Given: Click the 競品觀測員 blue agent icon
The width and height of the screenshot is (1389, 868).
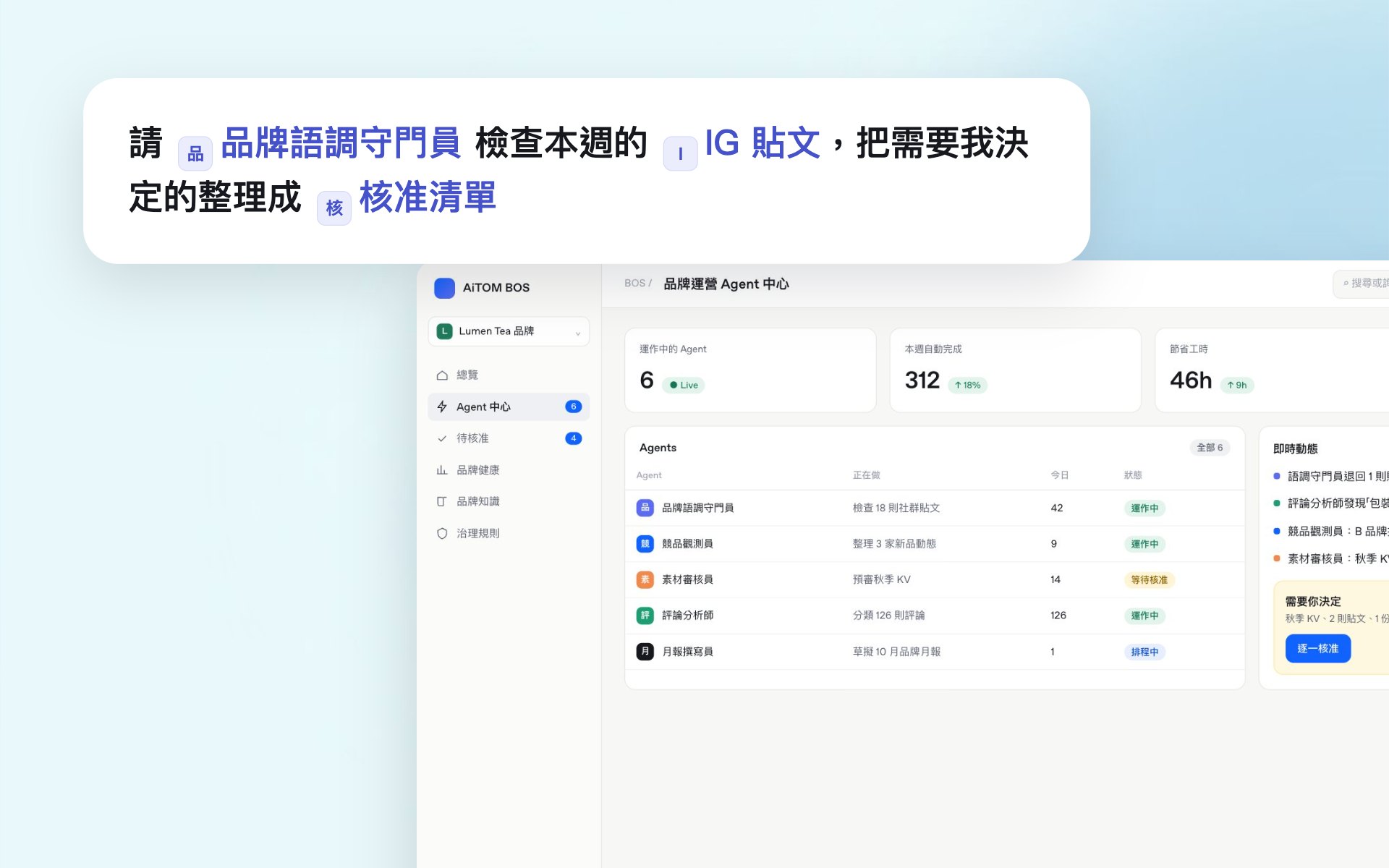Looking at the screenshot, I should (645, 544).
